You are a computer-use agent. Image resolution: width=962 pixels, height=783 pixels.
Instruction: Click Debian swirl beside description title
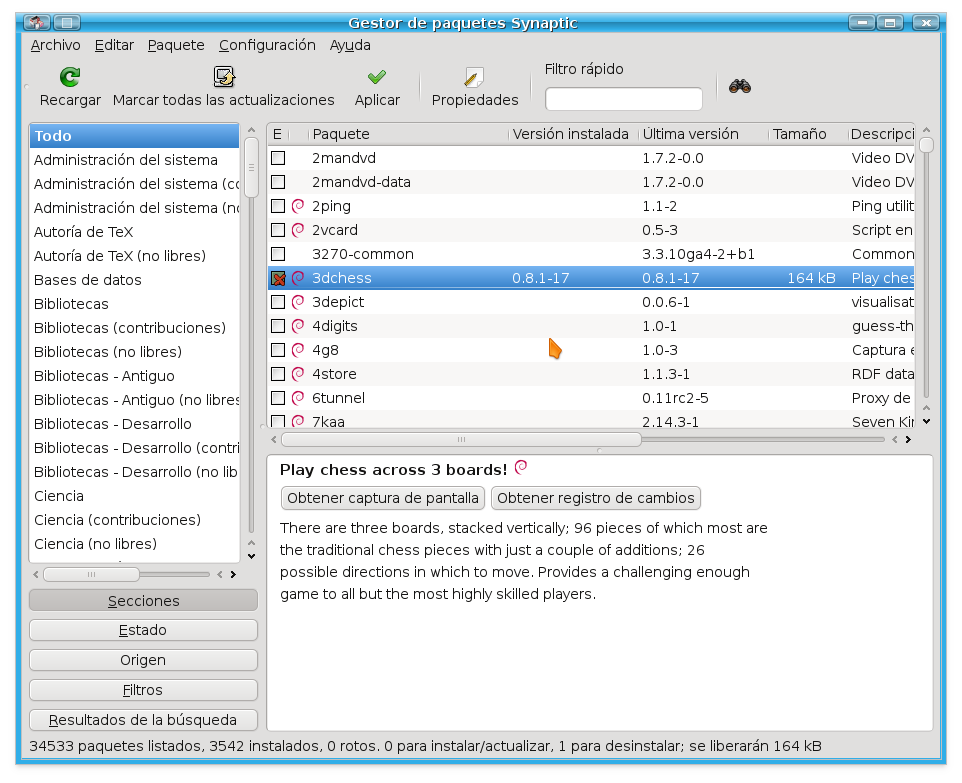coord(521,468)
